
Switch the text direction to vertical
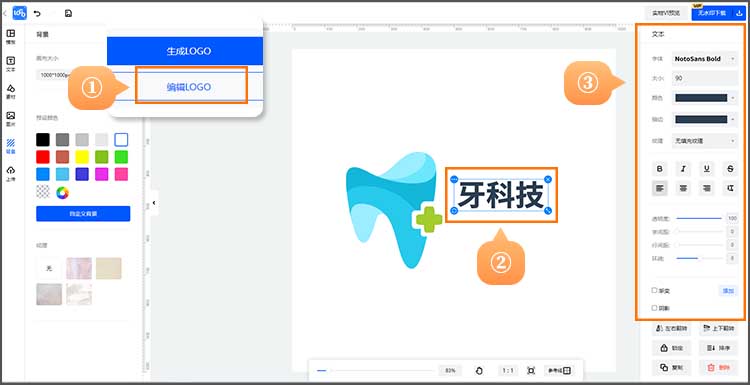click(x=730, y=188)
